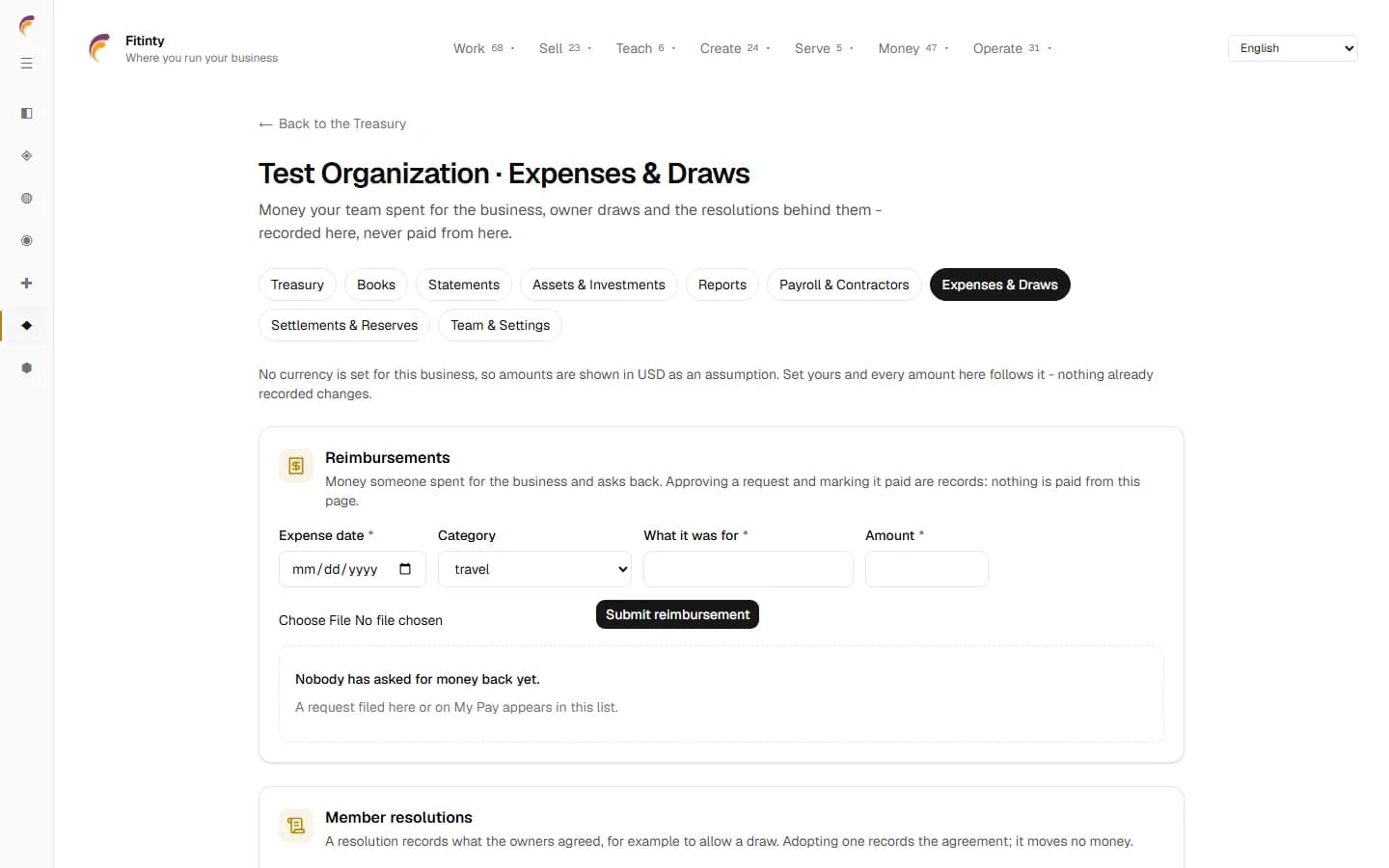Switch to the Treasury tab
The width and height of the screenshot is (1389, 868).
(297, 285)
